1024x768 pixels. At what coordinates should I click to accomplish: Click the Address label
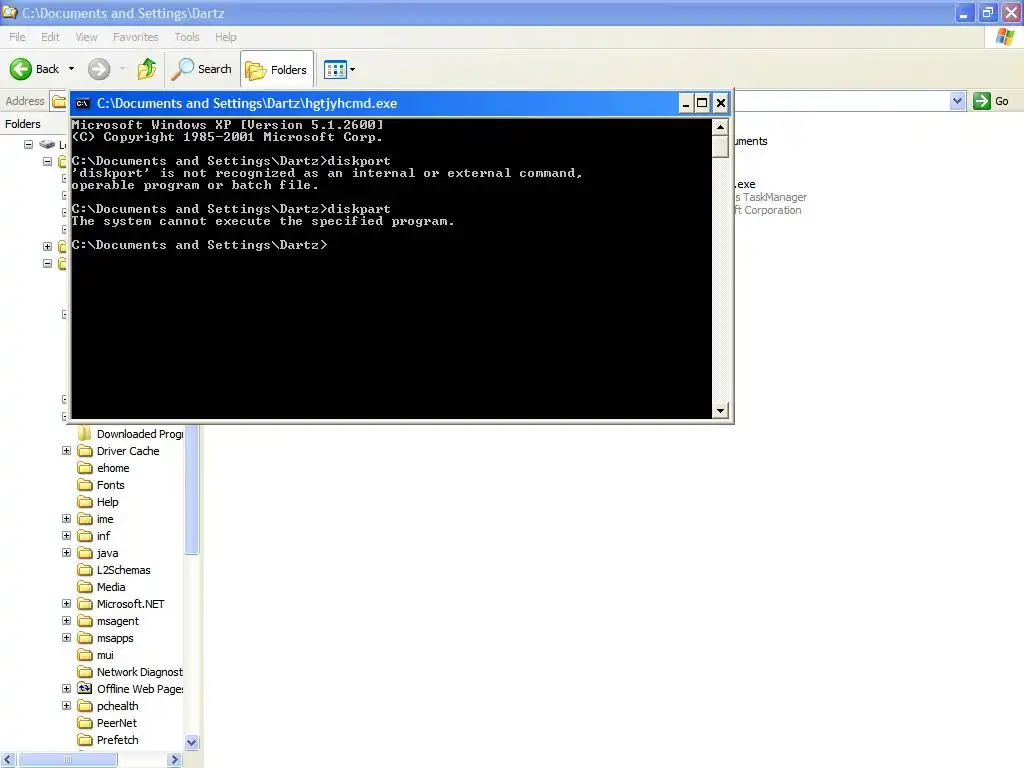click(x=25, y=101)
